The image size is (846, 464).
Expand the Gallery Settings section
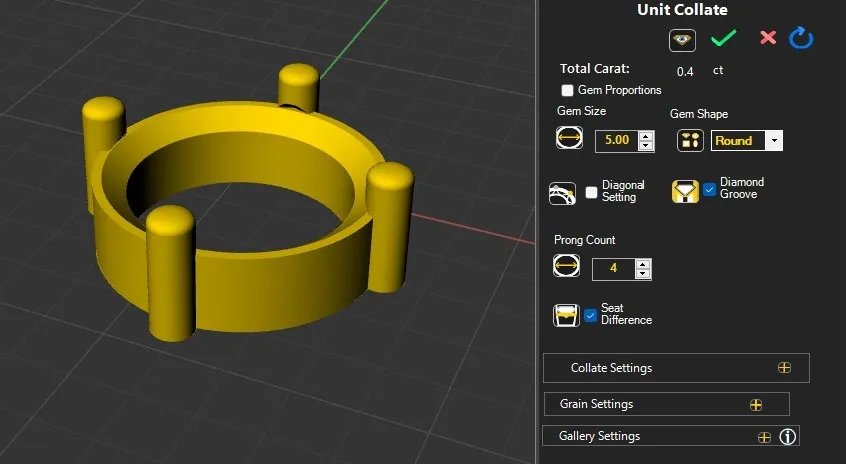tap(764, 437)
